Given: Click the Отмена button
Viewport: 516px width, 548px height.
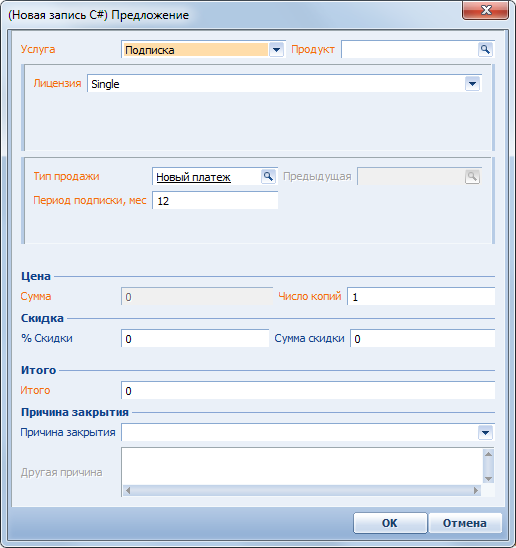Looking at the screenshot, I should click(x=465, y=523).
